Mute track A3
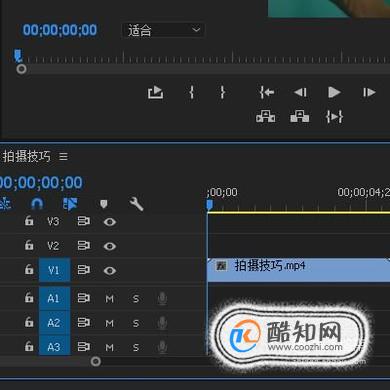The height and width of the screenshot is (390, 390). coord(109,348)
